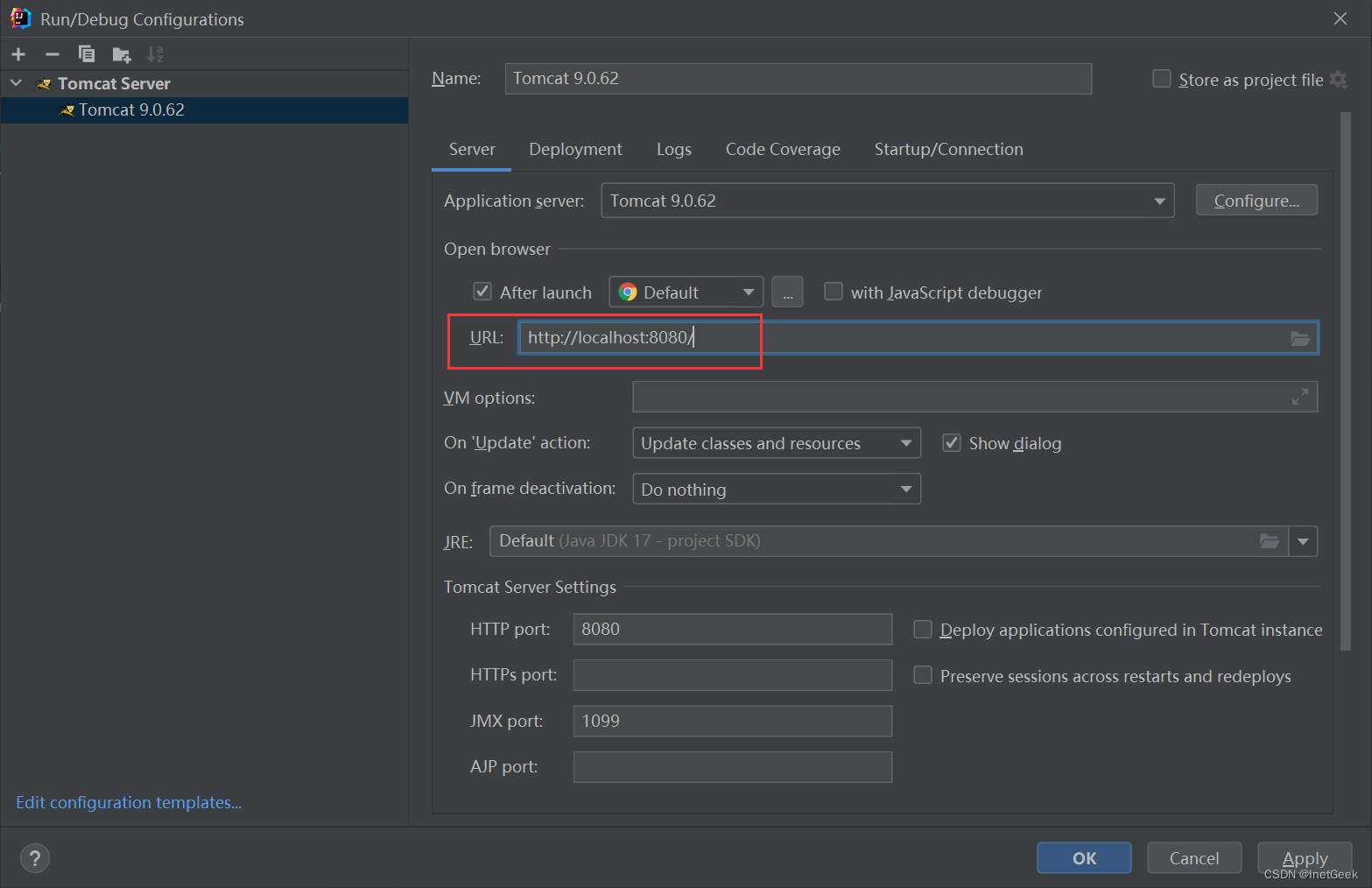The image size is (1372, 888).
Task: Open Edit configuration templates link
Action: pos(129,802)
